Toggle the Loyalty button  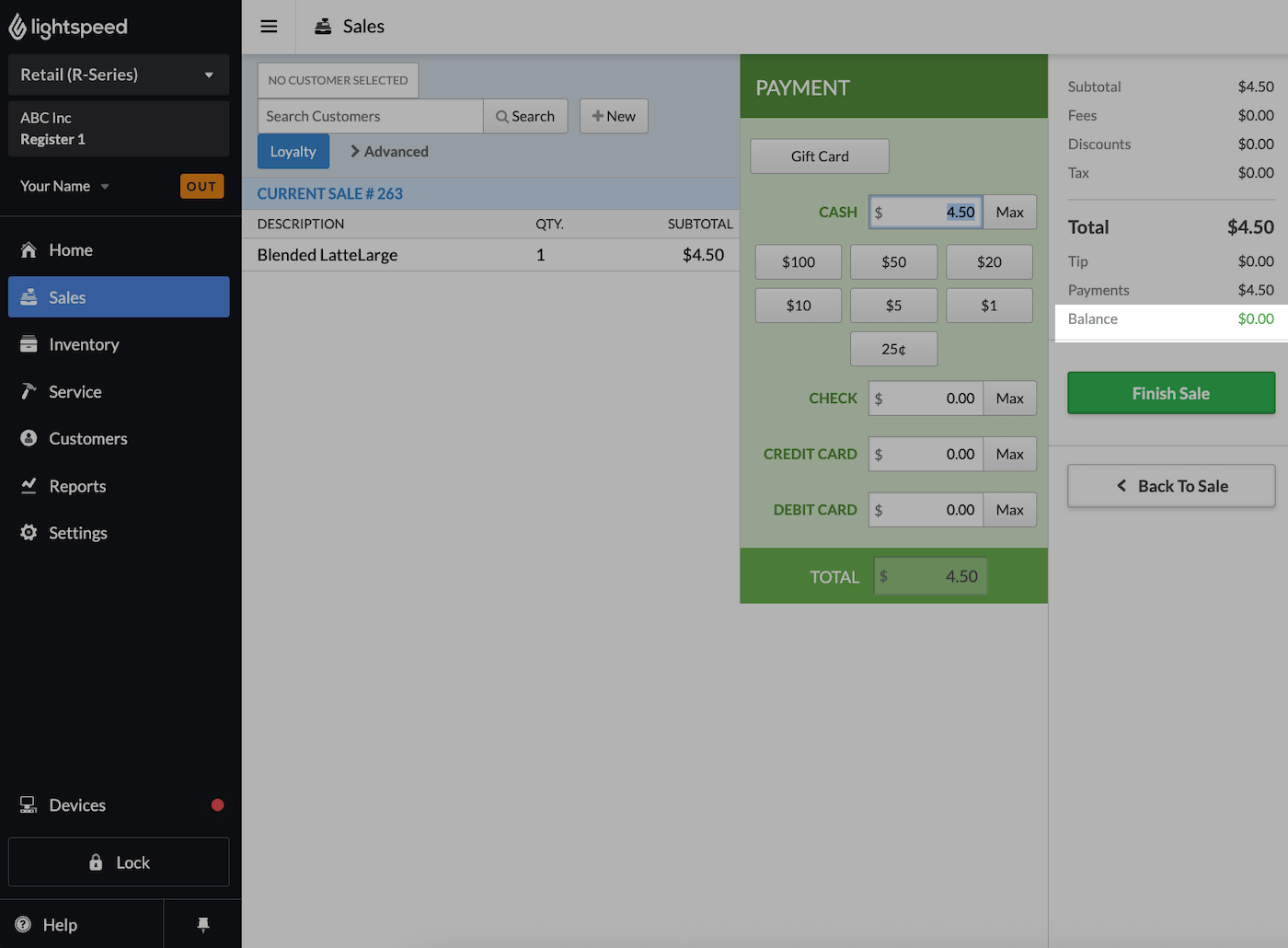(x=293, y=152)
